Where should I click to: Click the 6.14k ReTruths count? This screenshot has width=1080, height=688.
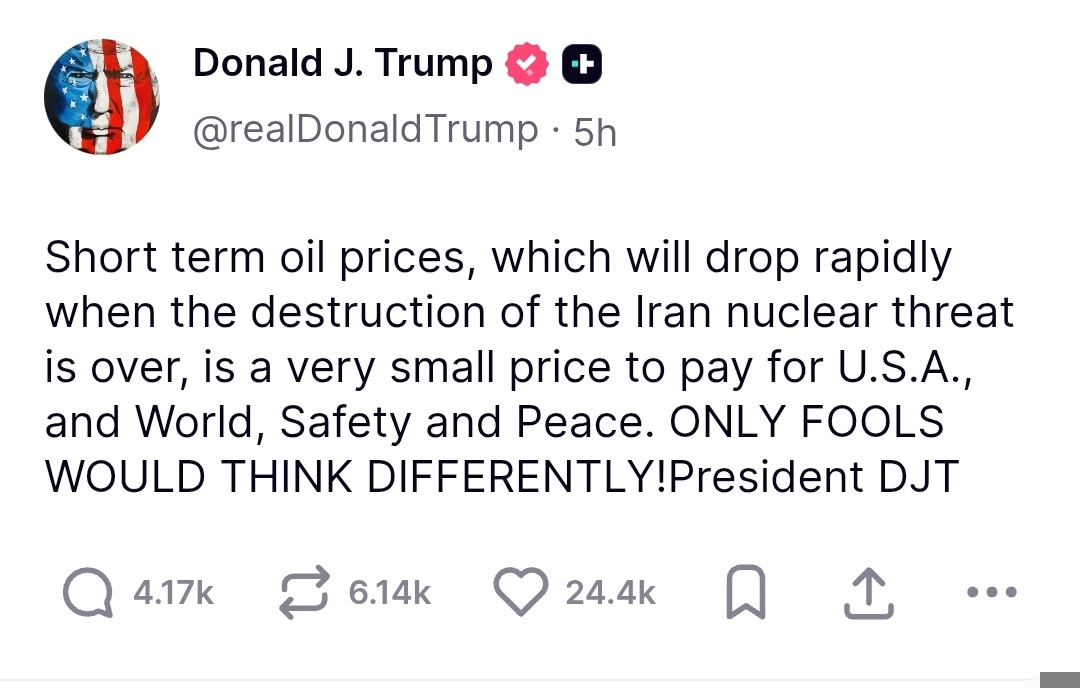pos(389,594)
